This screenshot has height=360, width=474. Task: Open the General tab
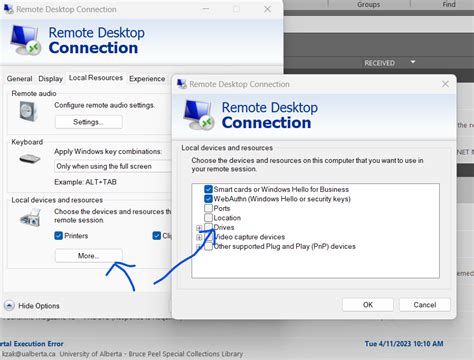[x=19, y=79]
